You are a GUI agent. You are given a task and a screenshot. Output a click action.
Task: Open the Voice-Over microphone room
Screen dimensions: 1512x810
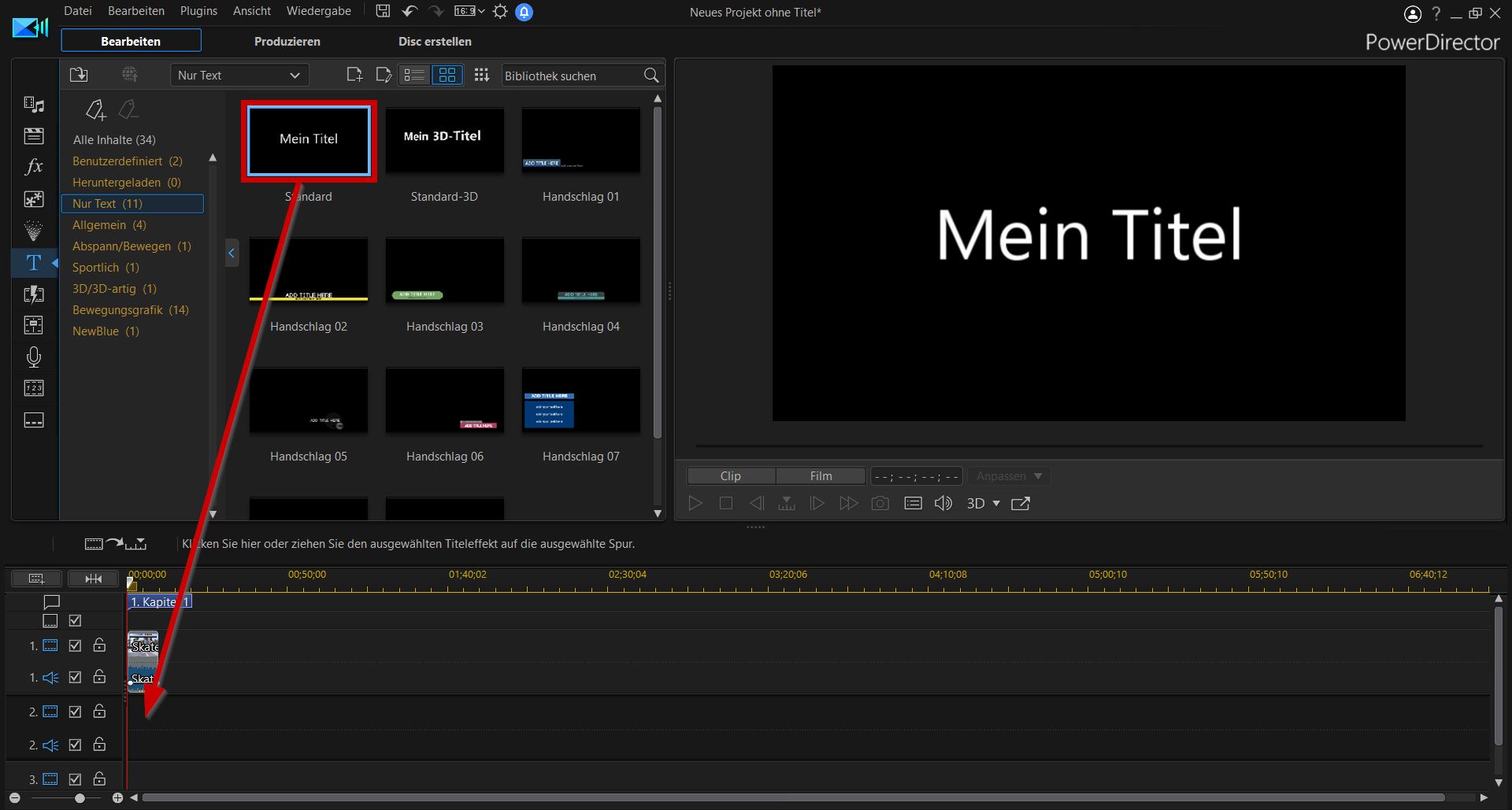tap(34, 357)
